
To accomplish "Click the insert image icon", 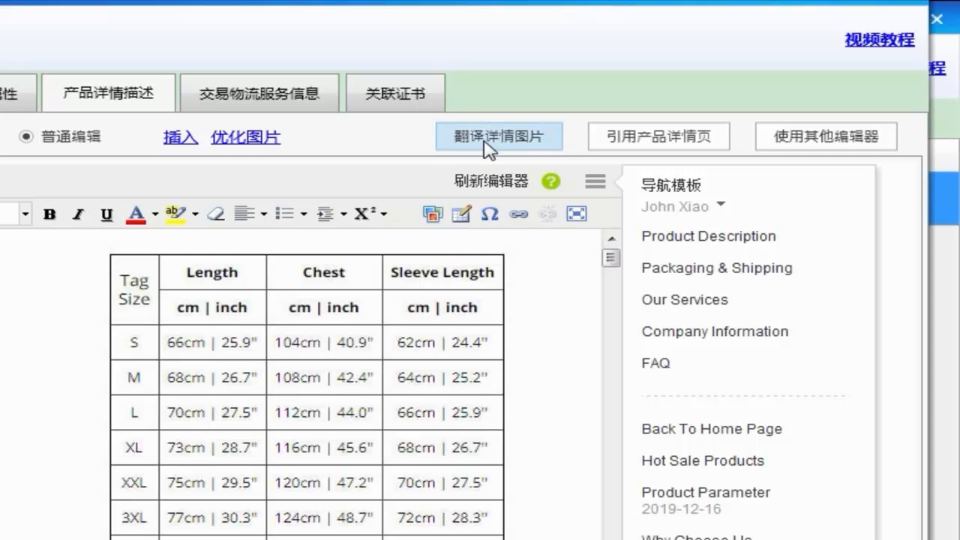I will (433, 214).
